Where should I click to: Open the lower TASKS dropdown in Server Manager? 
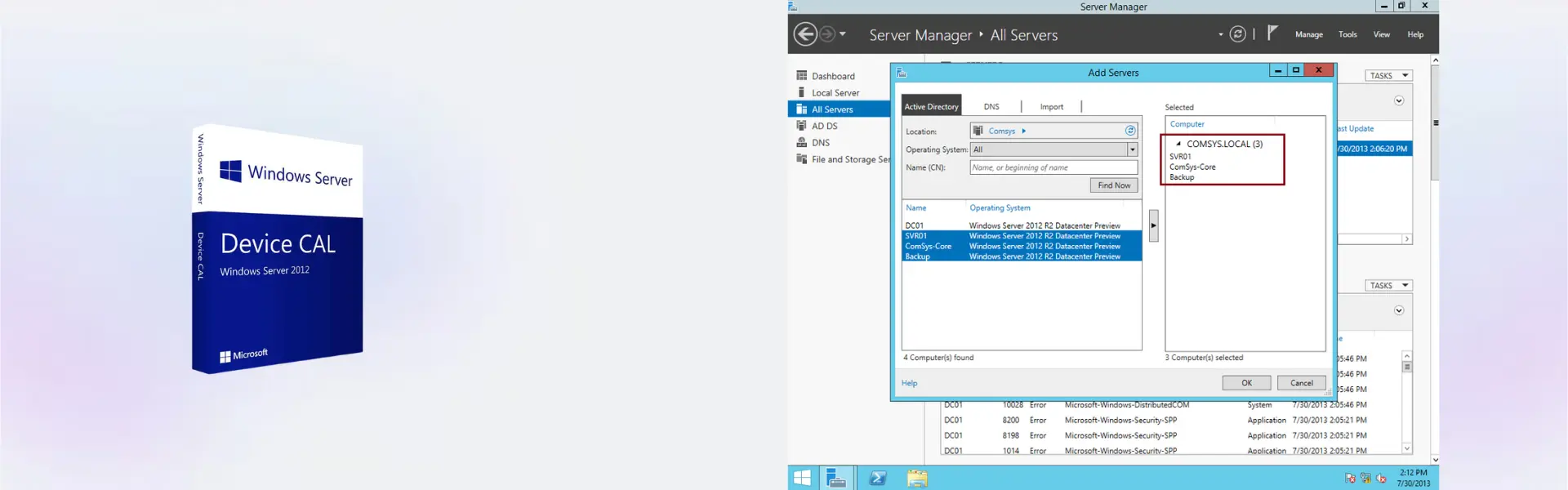pyautogui.click(x=1388, y=285)
